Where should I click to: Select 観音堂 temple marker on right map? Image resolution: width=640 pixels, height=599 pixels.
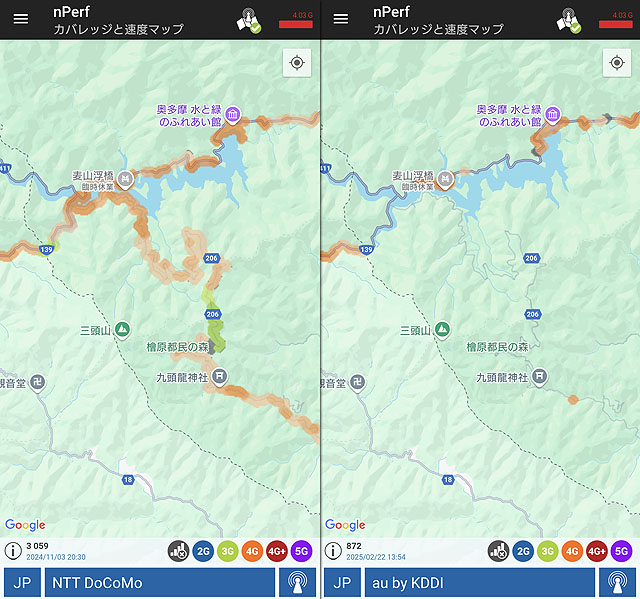(358, 383)
